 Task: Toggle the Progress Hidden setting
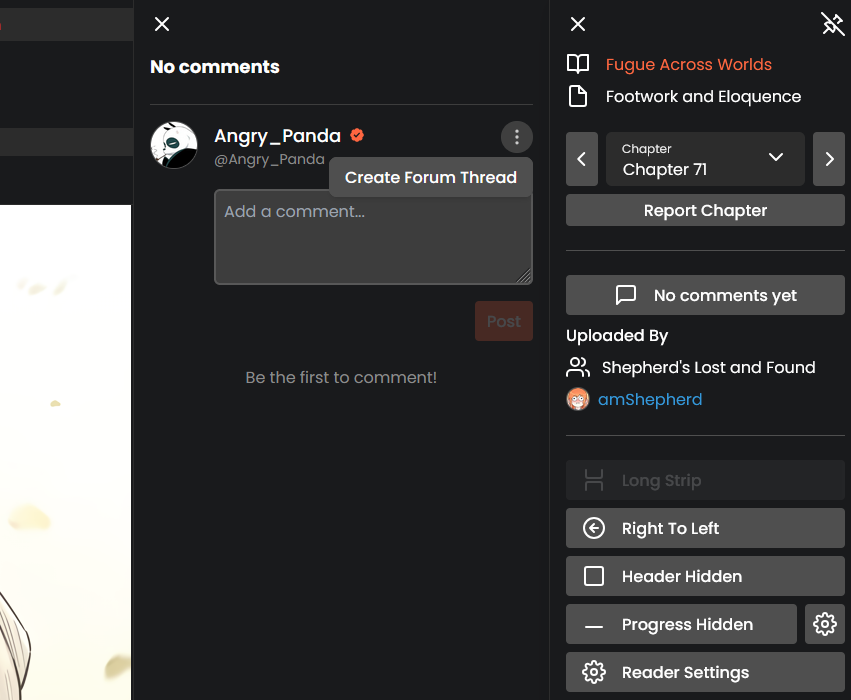tap(681, 624)
